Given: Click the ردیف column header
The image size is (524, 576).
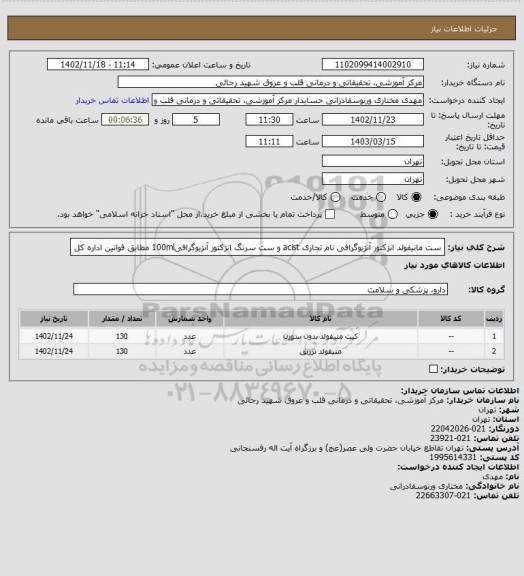Looking at the screenshot, I should [x=494, y=319].
